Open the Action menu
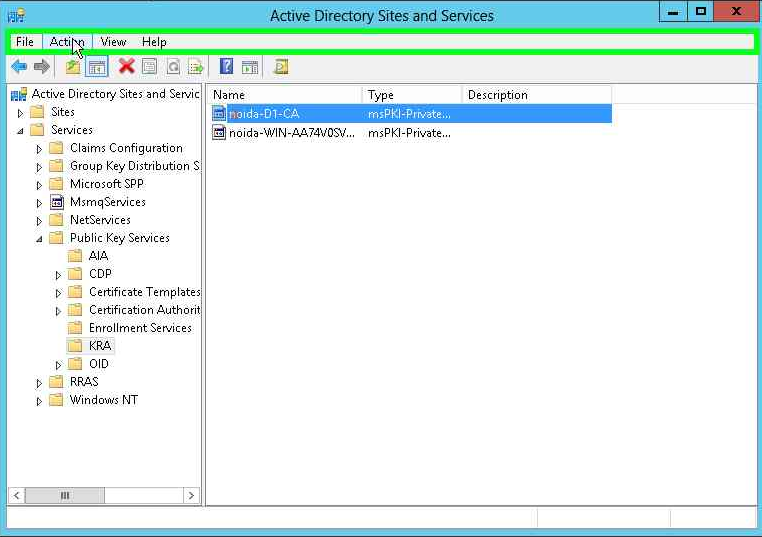The width and height of the screenshot is (762, 537). [67, 42]
